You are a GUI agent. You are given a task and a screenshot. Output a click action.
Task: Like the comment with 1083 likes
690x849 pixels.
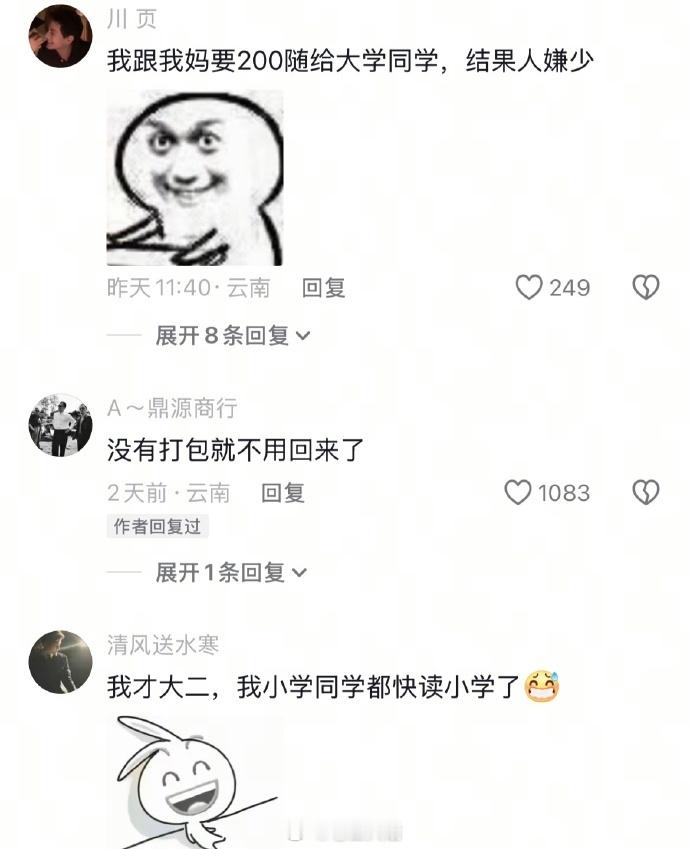[x=518, y=493]
